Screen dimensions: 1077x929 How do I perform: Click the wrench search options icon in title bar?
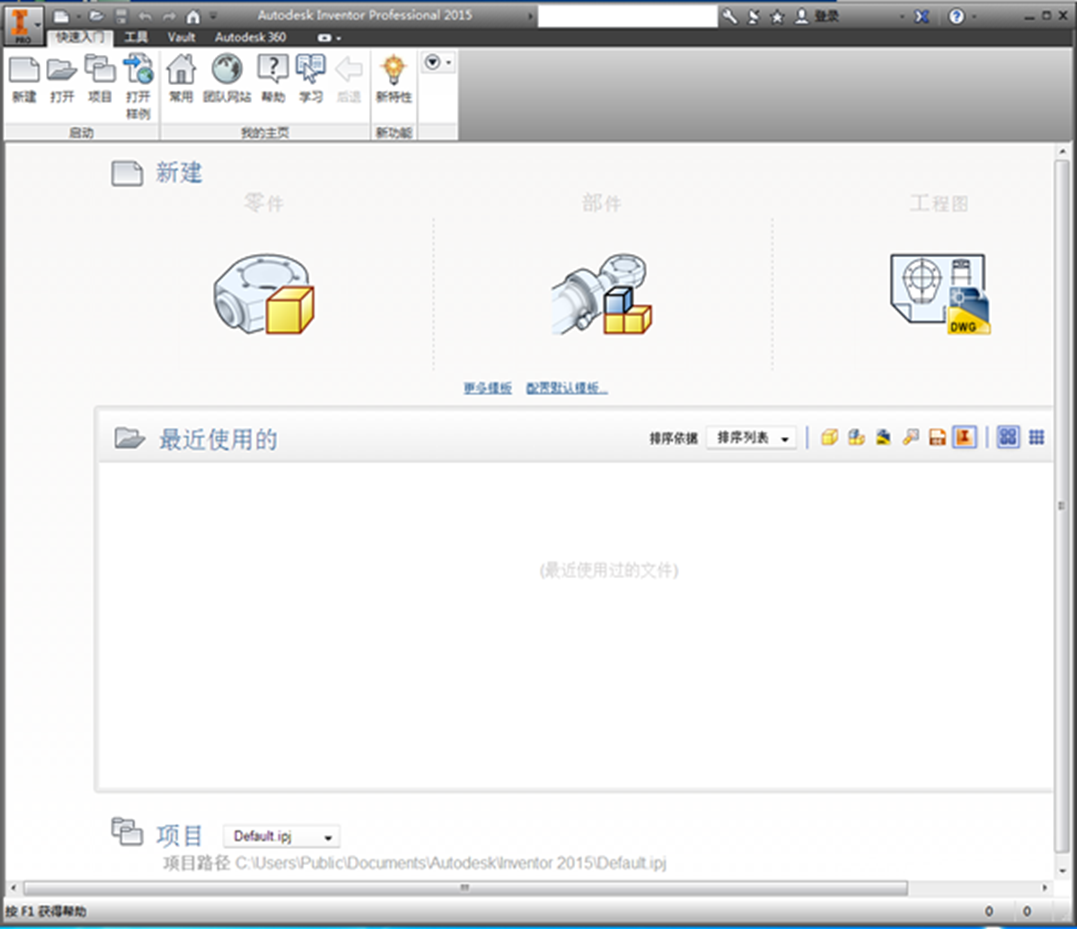tap(730, 16)
